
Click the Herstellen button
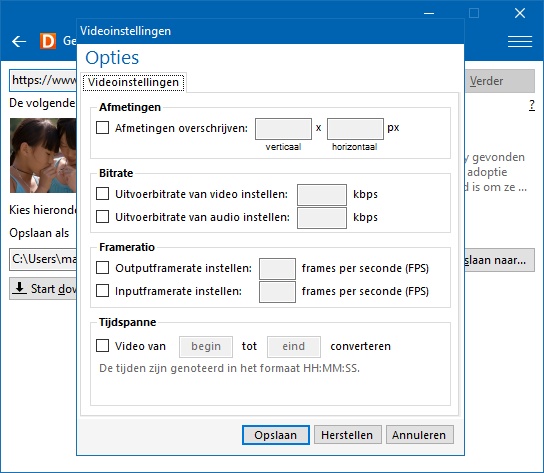point(347,435)
